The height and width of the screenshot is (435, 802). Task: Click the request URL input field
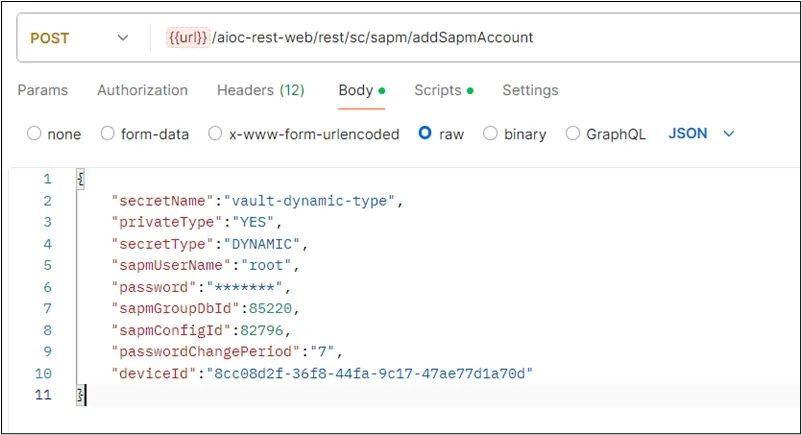476,38
